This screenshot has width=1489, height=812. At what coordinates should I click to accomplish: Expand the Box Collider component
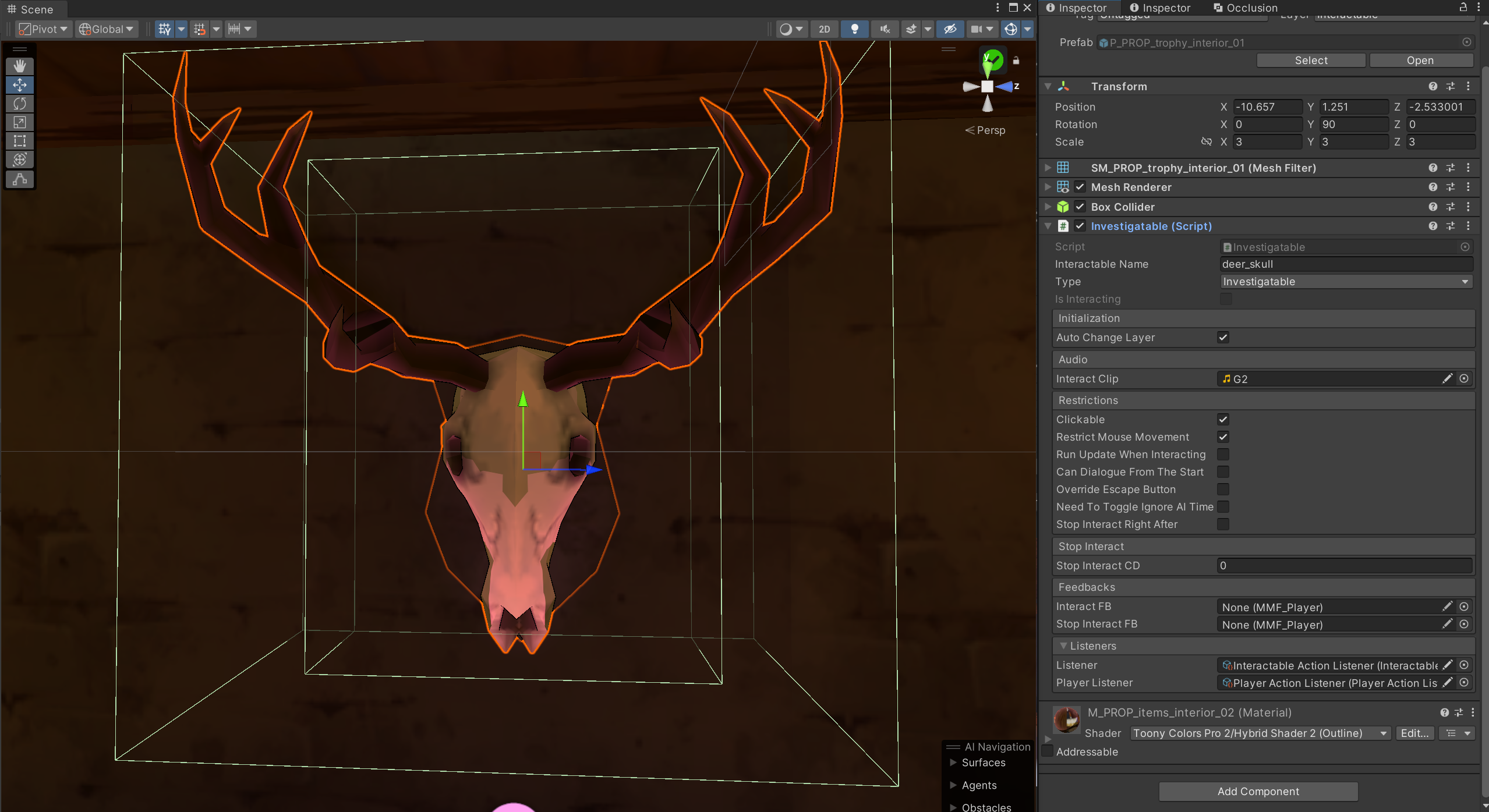pos(1048,207)
